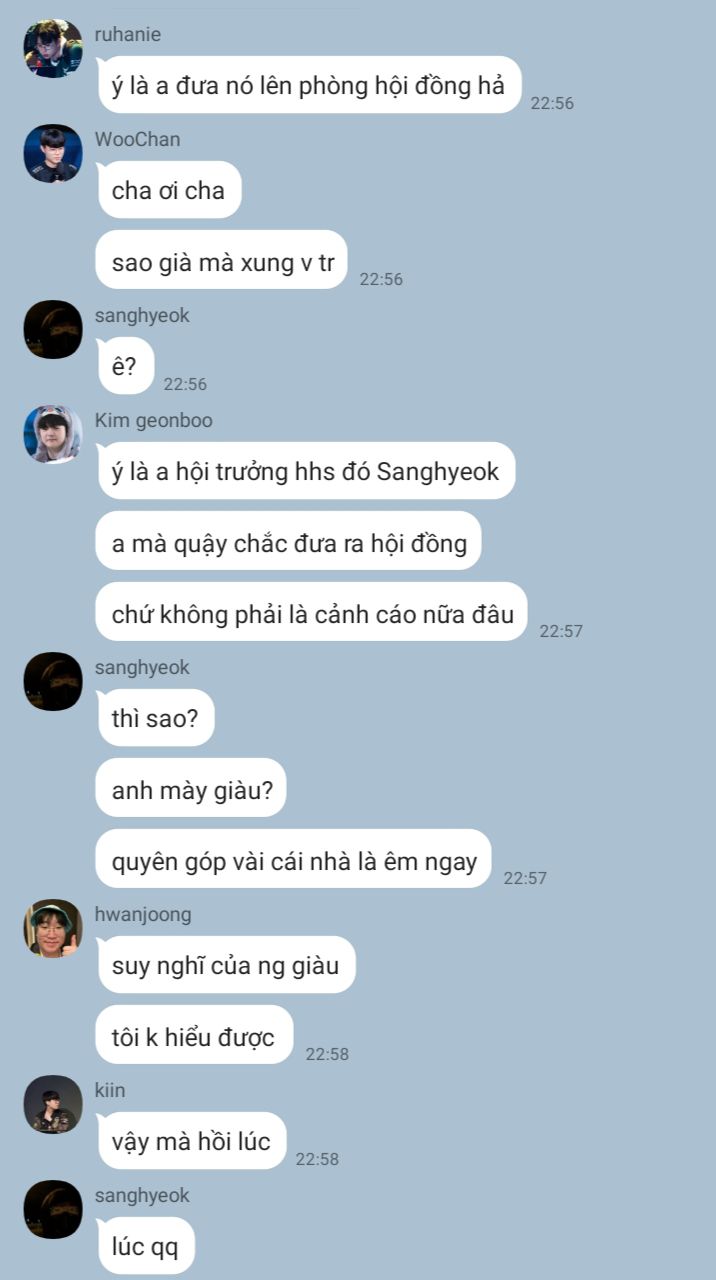The image size is (716, 1280).
Task: Click the username Kim geonboo
Action: [154, 421]
